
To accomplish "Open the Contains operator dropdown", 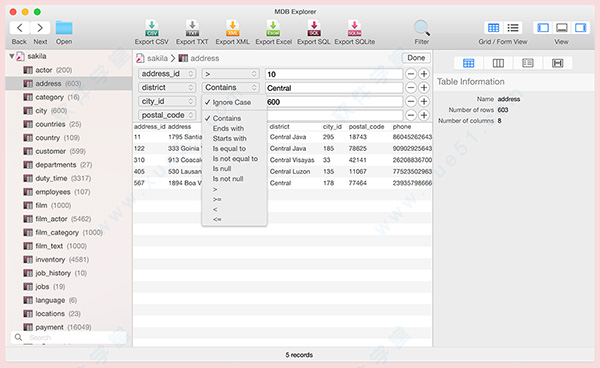I will [x=231, y=88].
